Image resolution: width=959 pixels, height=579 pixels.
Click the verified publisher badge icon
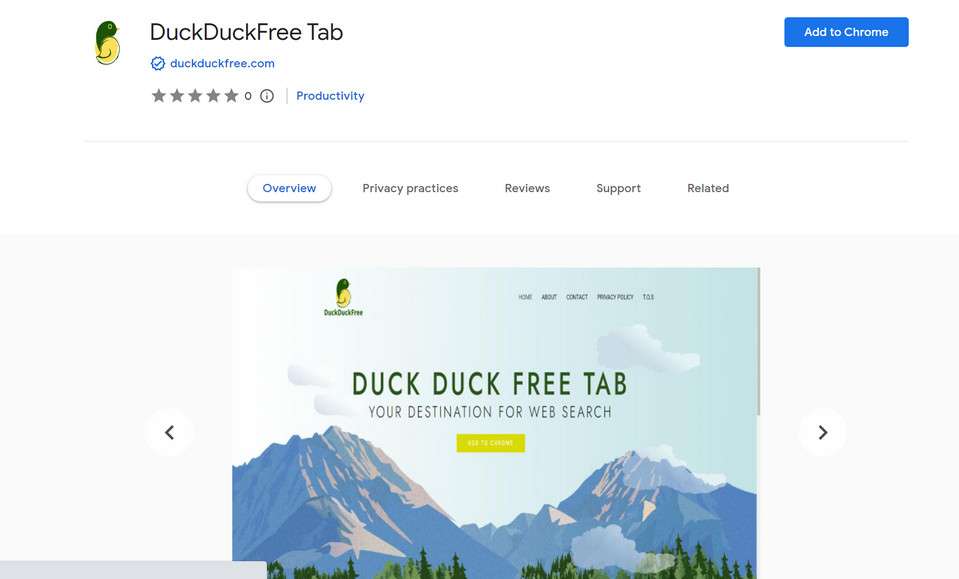158,64
